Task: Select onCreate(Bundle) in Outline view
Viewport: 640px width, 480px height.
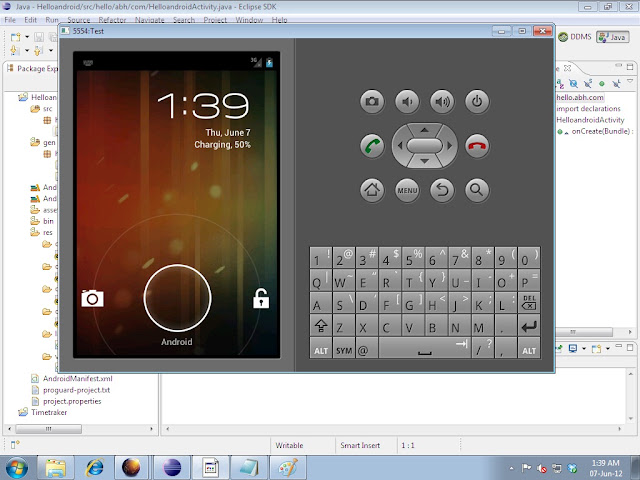Action: pos(597,131)
